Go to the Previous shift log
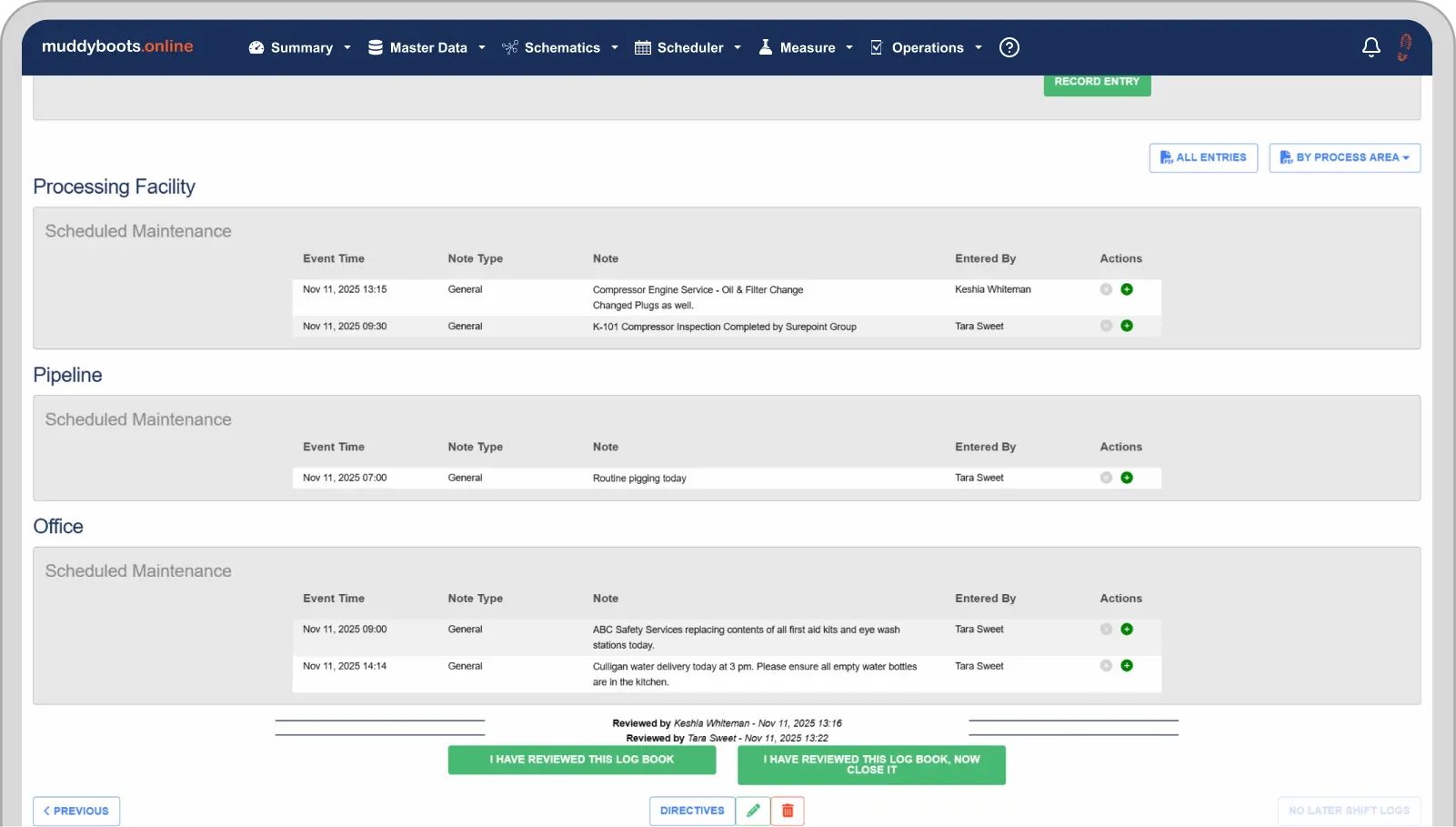Viewport: 1456px width, 827px height. point(76,811)
